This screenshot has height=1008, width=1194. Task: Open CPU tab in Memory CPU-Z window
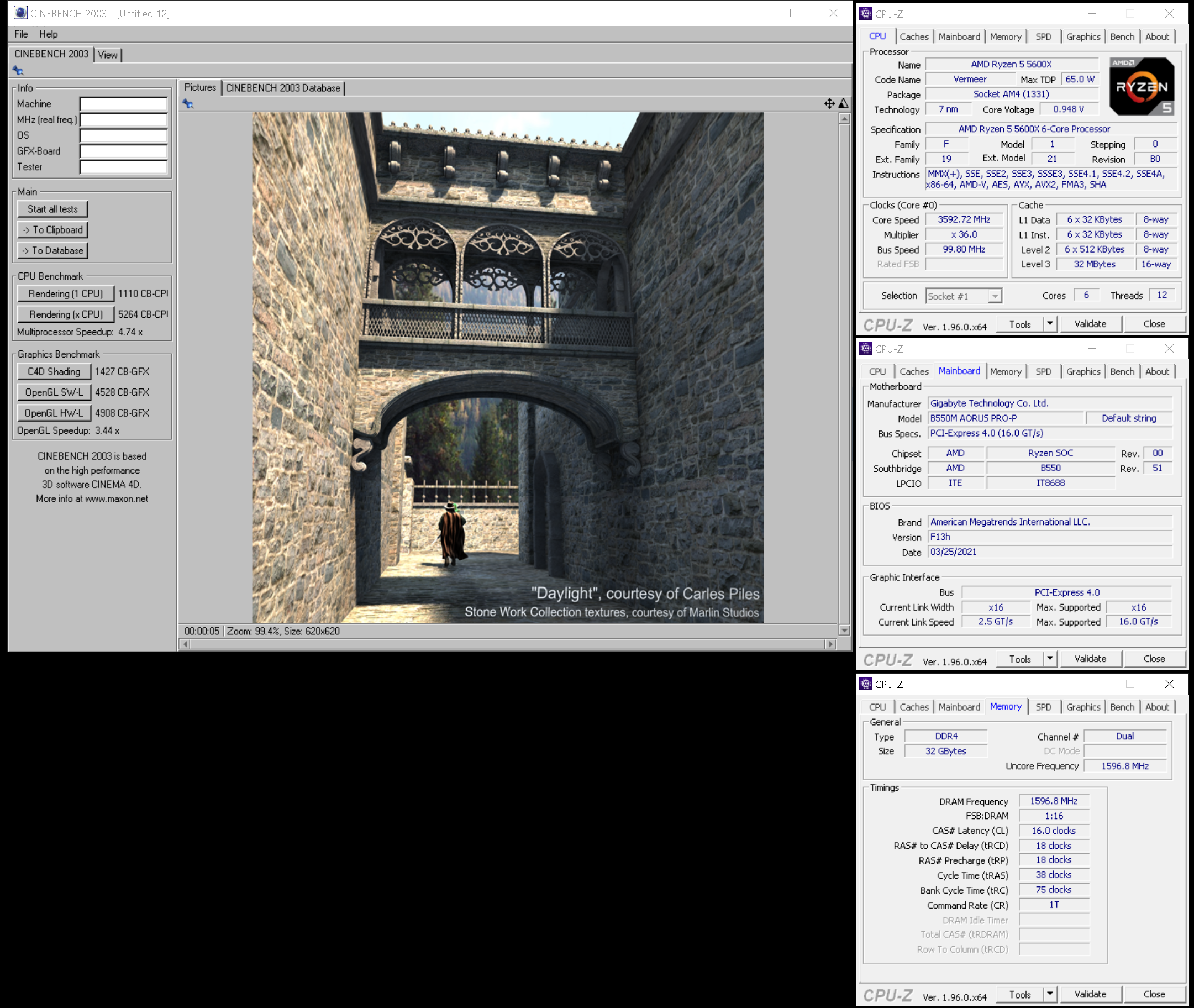pyautogui.click(x=877, y=707)
